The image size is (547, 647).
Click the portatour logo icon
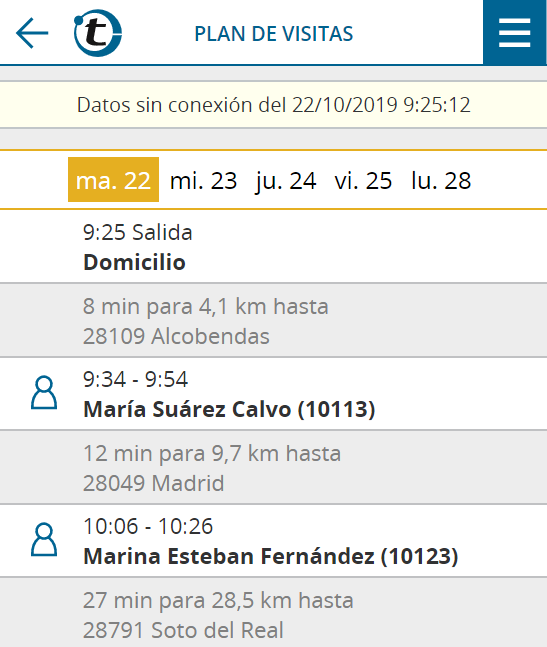[98, 33]
